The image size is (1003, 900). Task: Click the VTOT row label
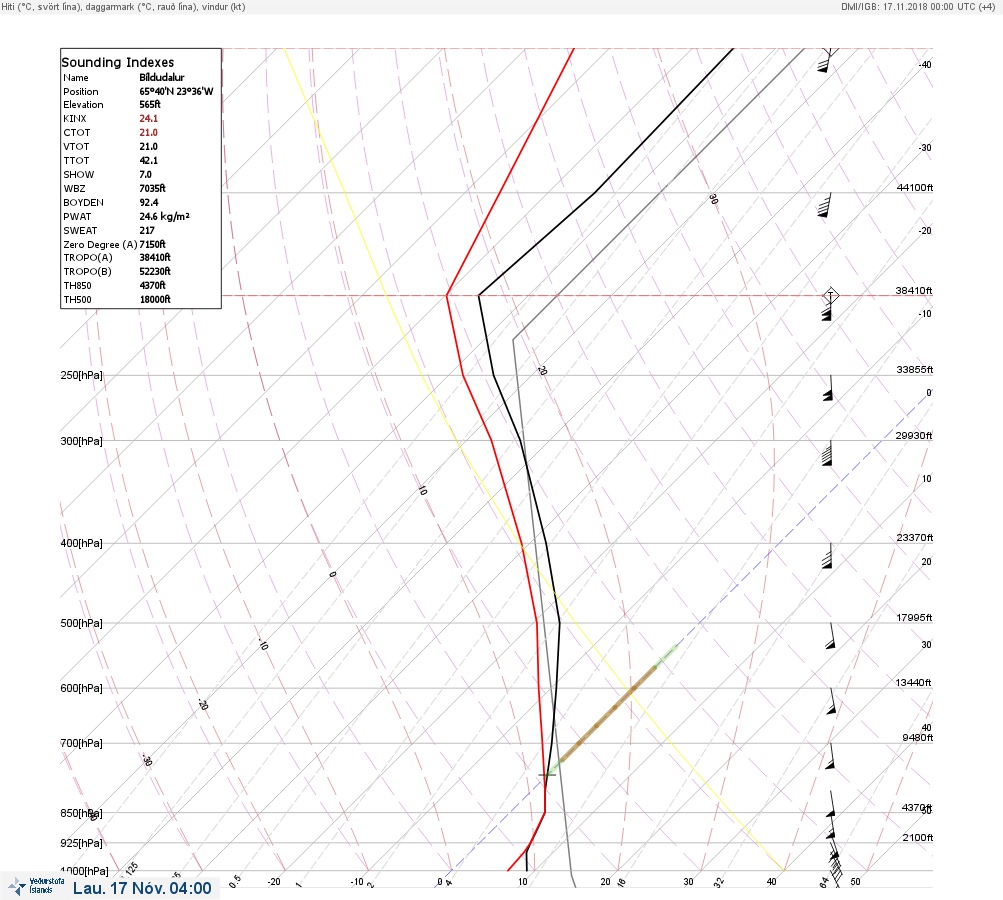pyautogui.click(x=76, y=146)
